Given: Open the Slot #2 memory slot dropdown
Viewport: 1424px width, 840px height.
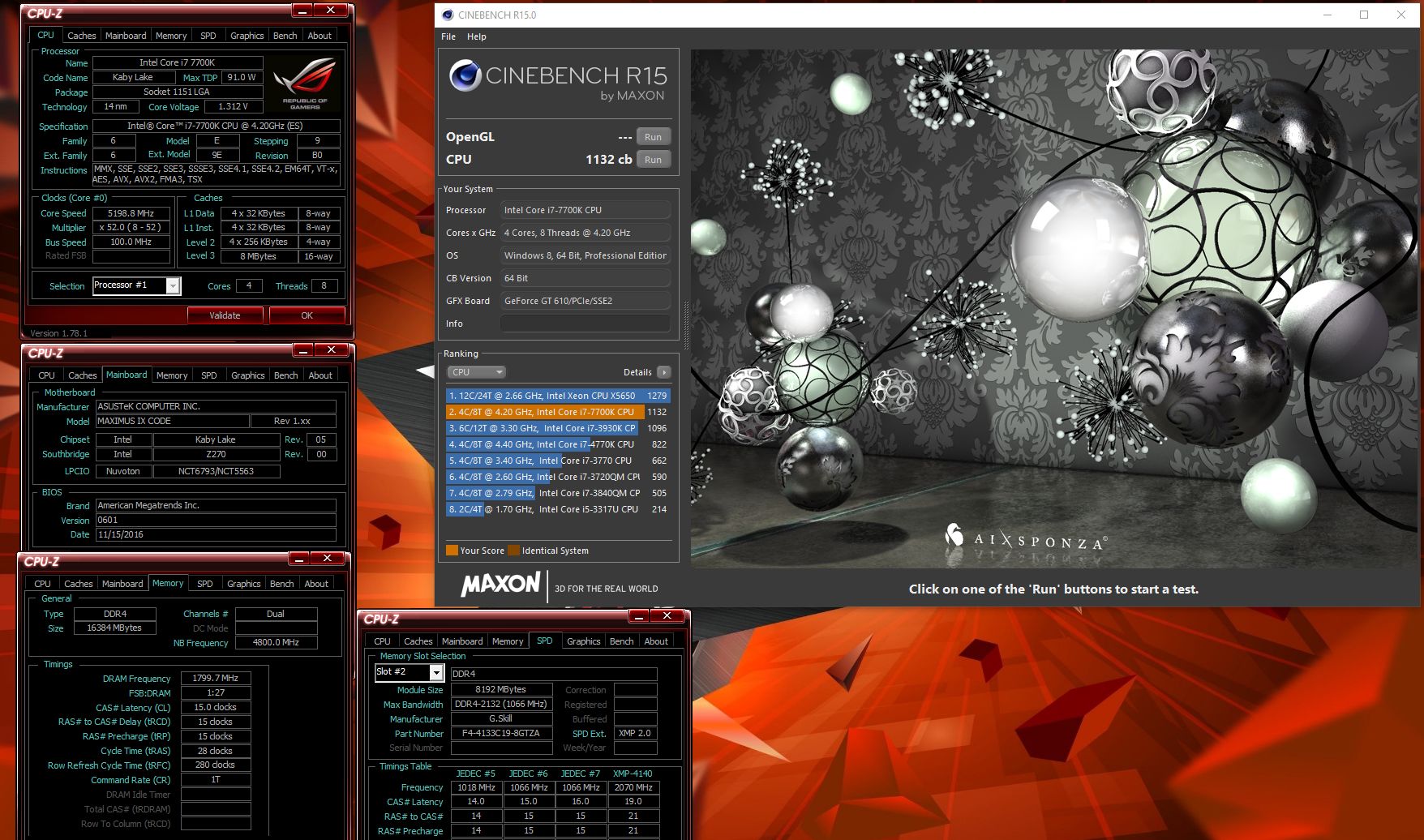Looking at the screenshot, I should [x=436, y=672].
